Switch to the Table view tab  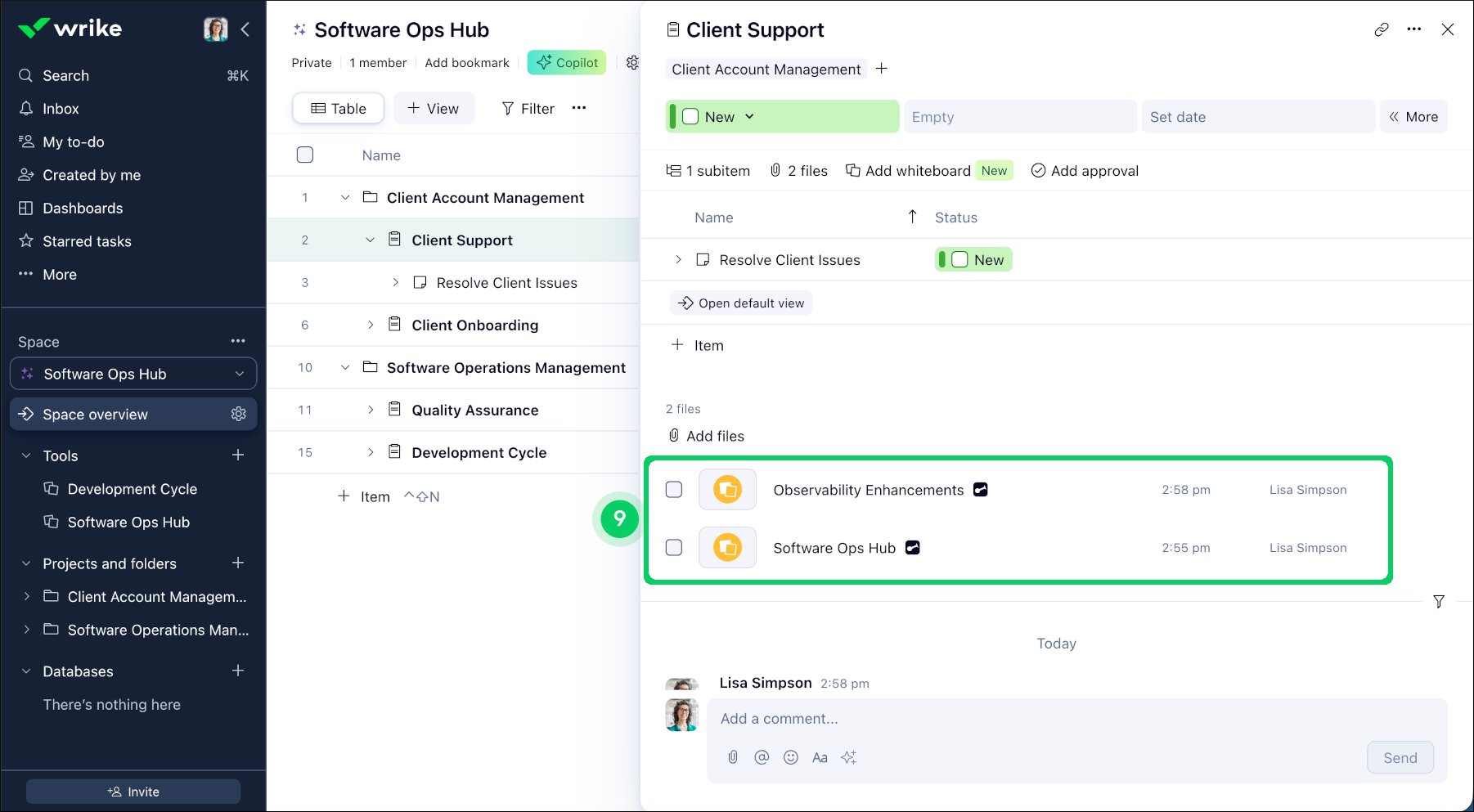pyautogui.click(x=339, y=108)
